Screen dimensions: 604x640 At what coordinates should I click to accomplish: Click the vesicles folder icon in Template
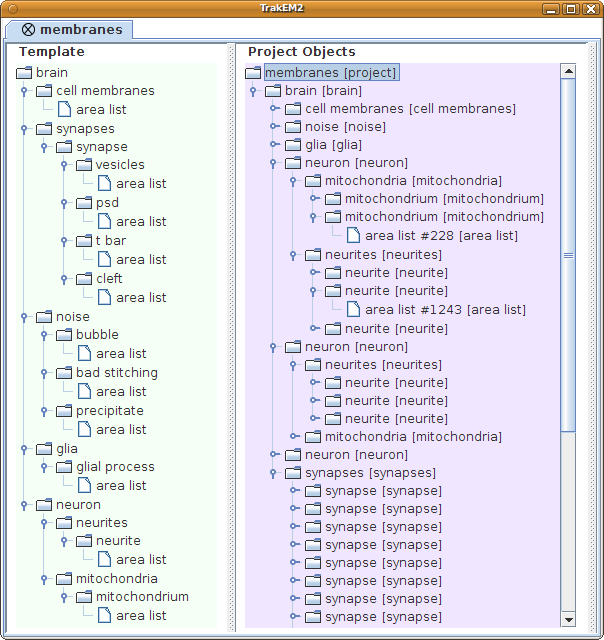[x=84, y=165]
